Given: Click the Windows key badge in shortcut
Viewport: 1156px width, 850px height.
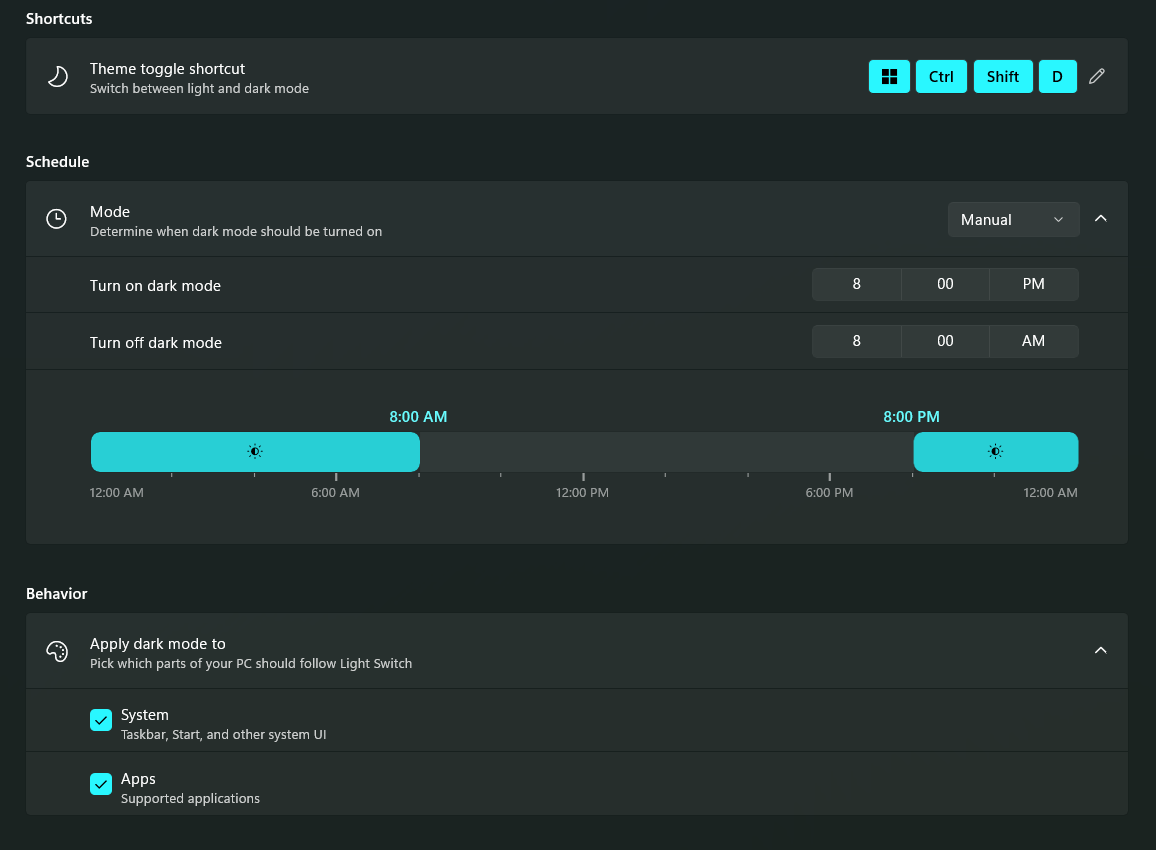Looking at the screenshot, I should pos(889,77).
